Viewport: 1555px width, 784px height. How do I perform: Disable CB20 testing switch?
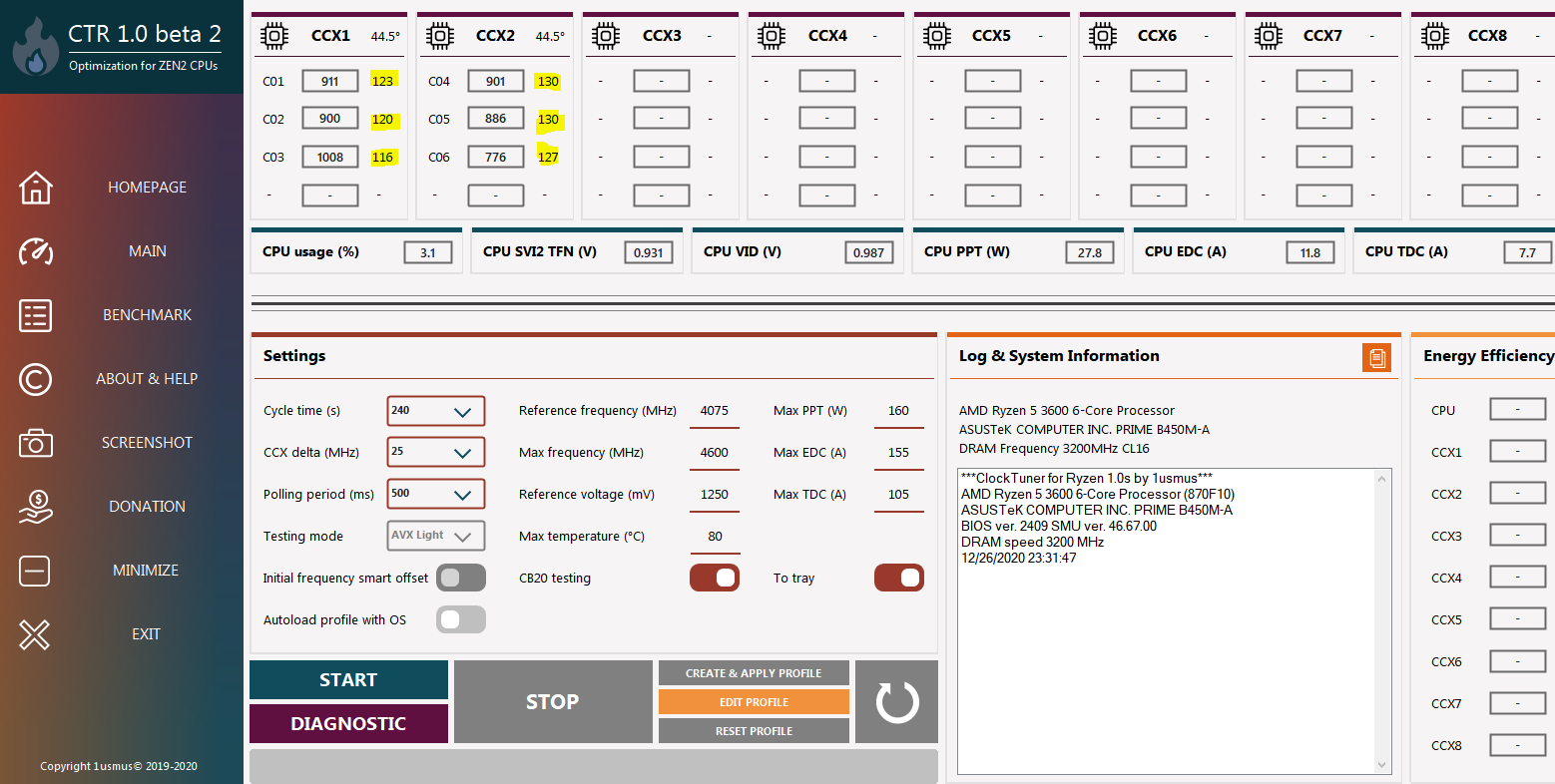(715, 578)
